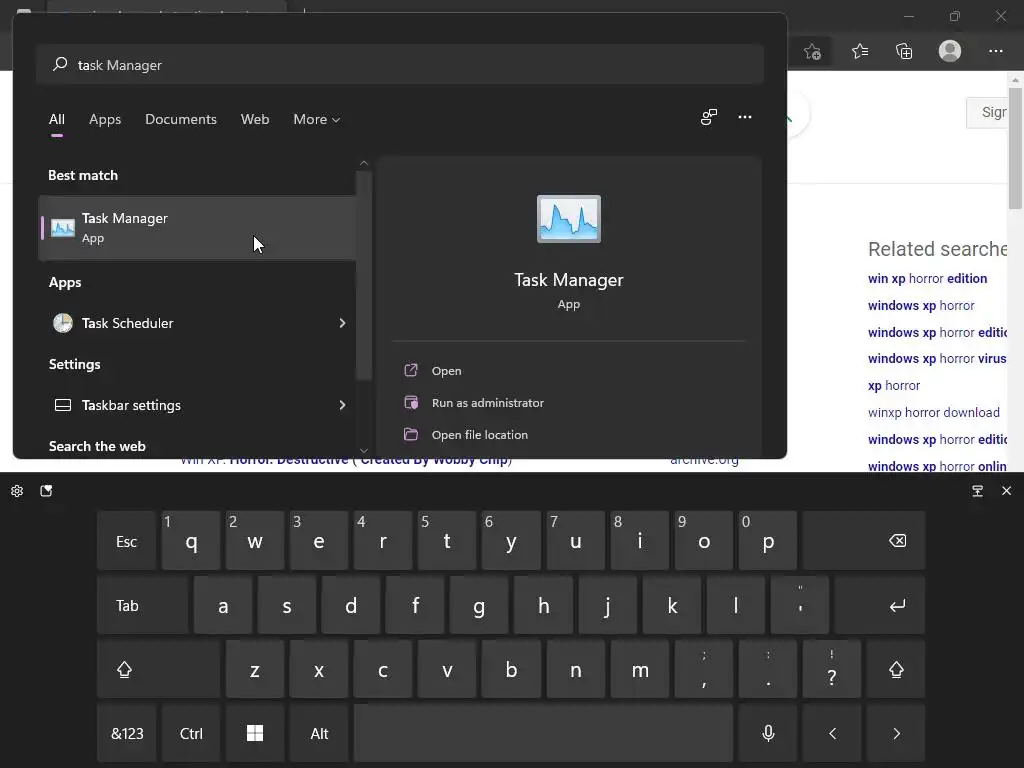
Task: Open the Task Scheduler app result
Action: click(197, 323)
